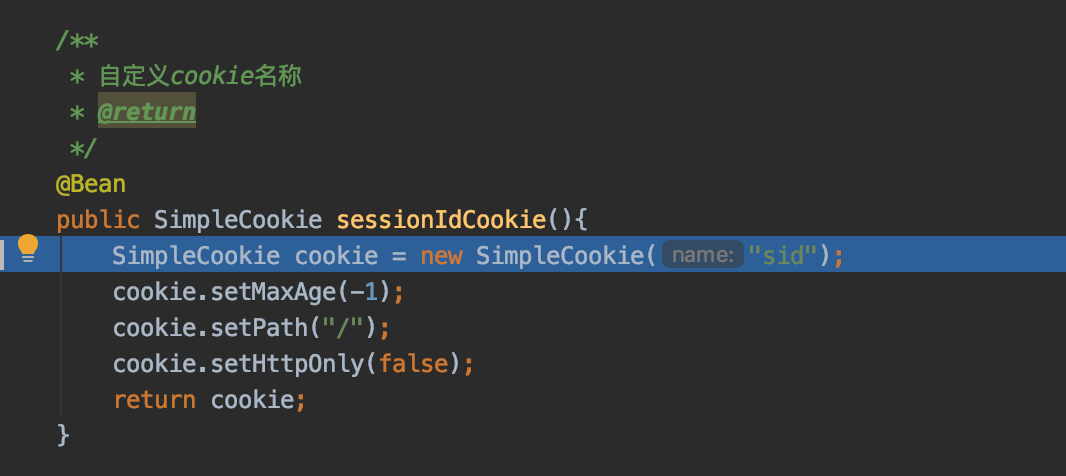Screen dimensions: 1066x476
Task: Click the method's closing curly brace
Action: point(63,435)
